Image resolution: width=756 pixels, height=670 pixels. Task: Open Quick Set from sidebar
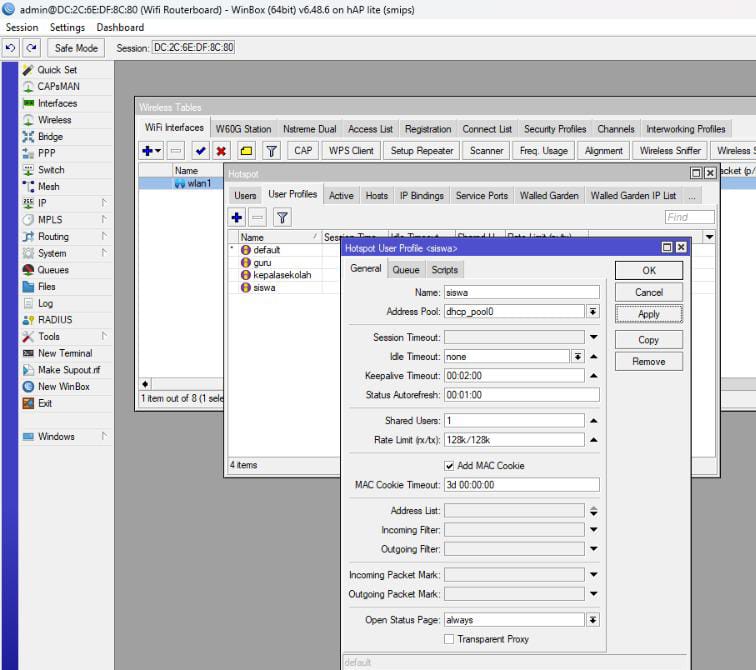[x=57, y=70]
